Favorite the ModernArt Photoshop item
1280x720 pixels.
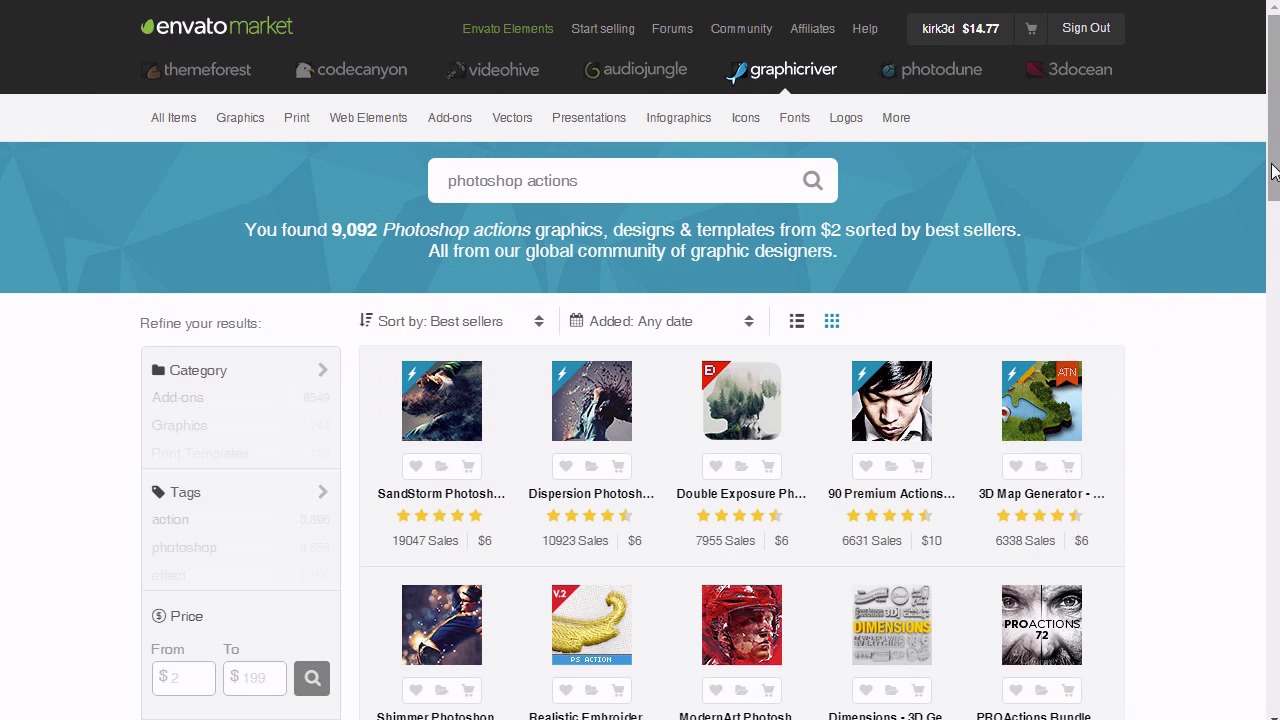[x=715, y=690]
